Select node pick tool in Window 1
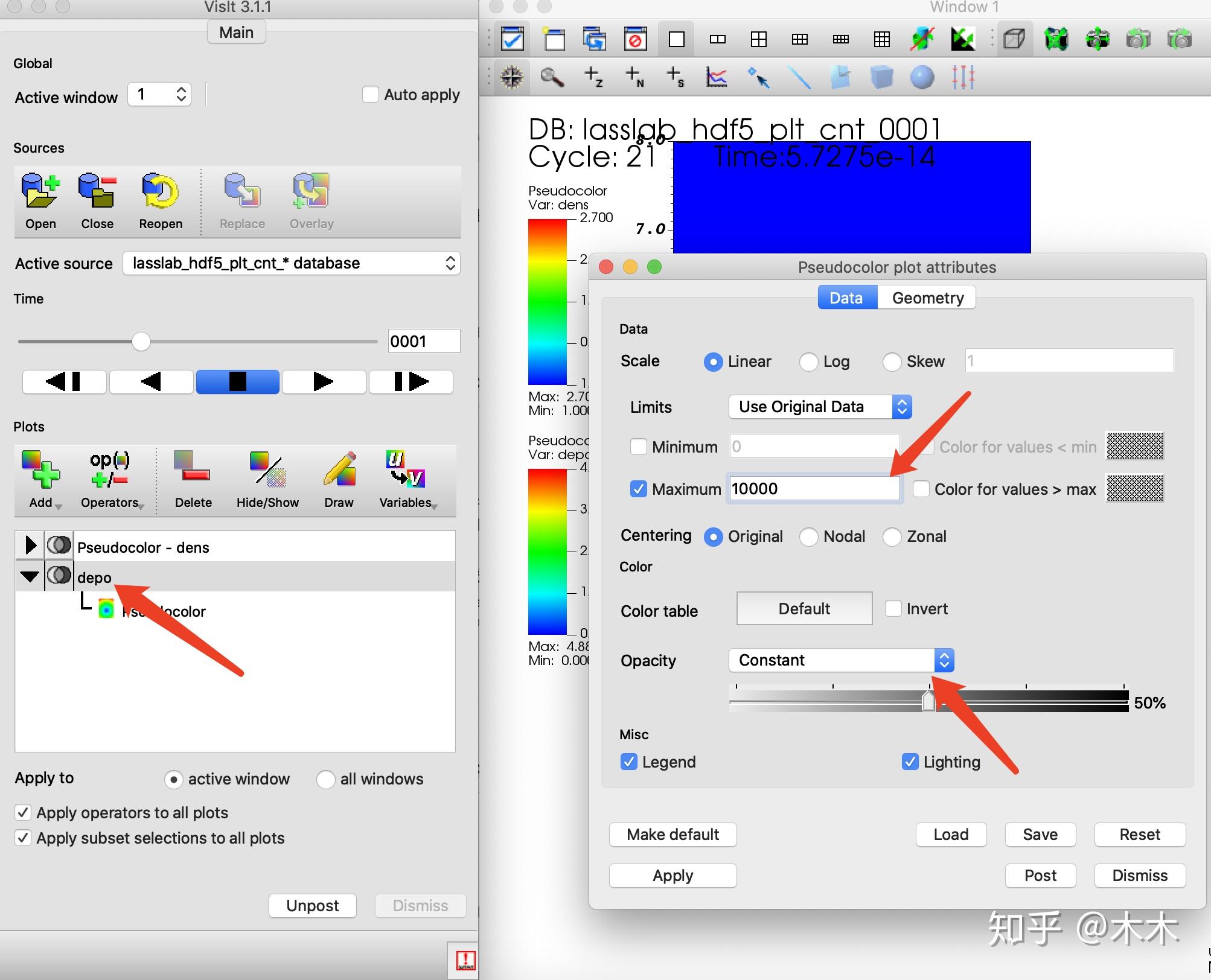 (634, 77)
